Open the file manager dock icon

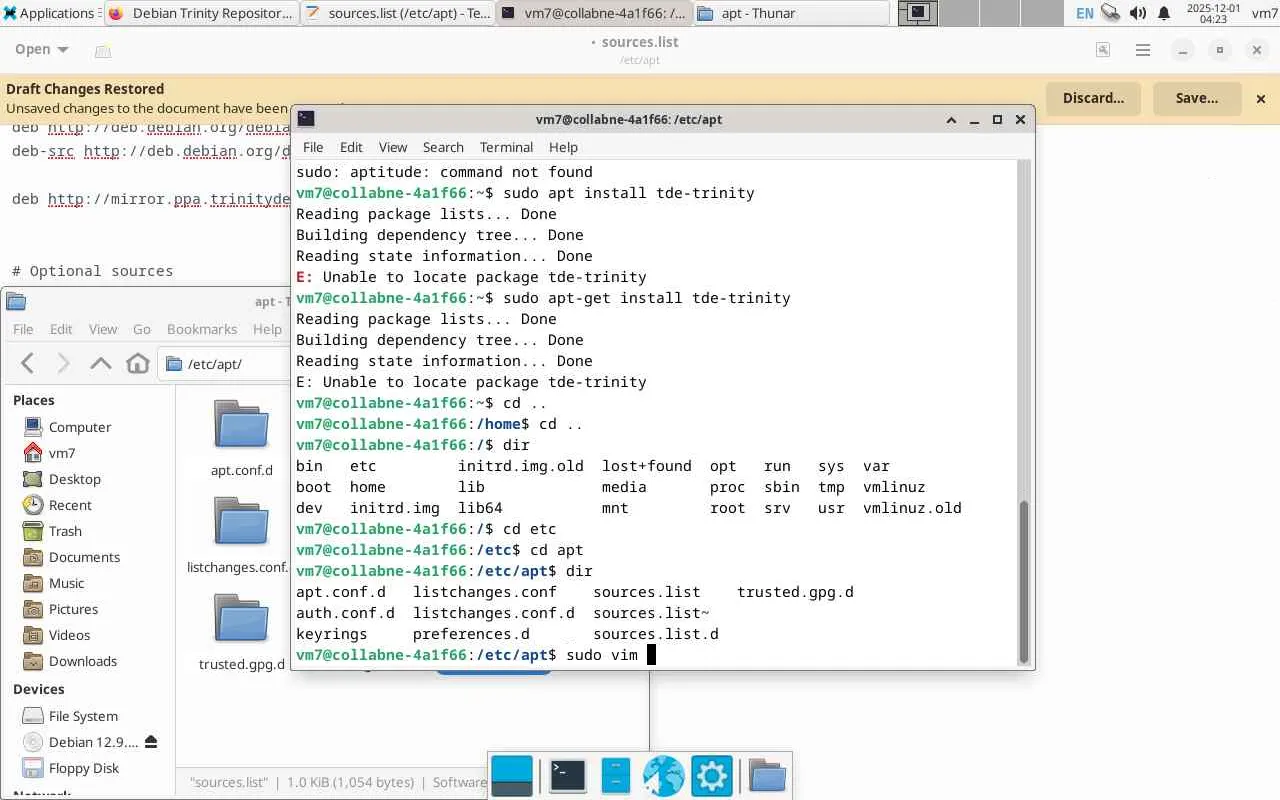click(616, 775)
